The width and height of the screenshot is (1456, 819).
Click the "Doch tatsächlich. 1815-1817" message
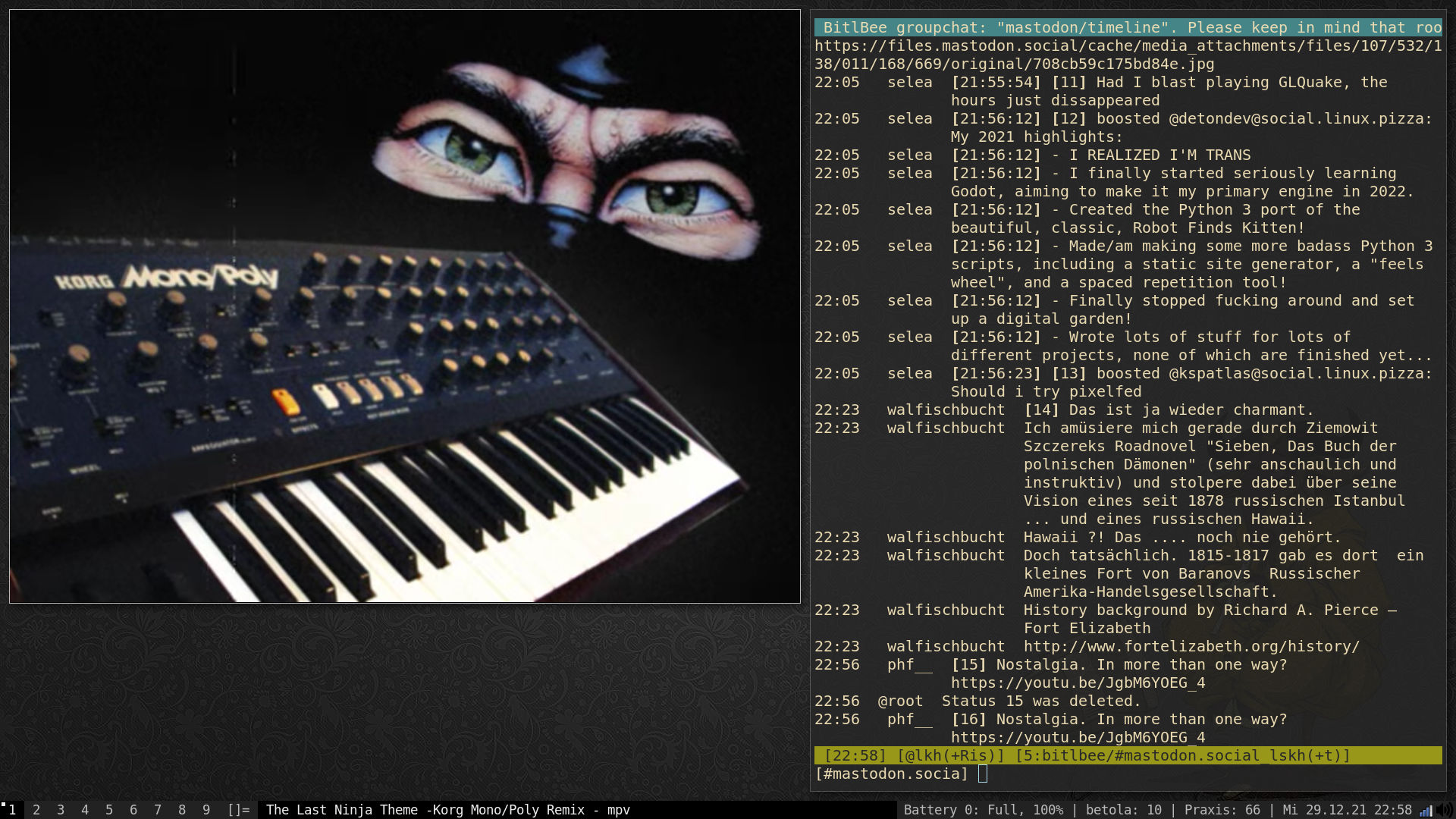1224,573
